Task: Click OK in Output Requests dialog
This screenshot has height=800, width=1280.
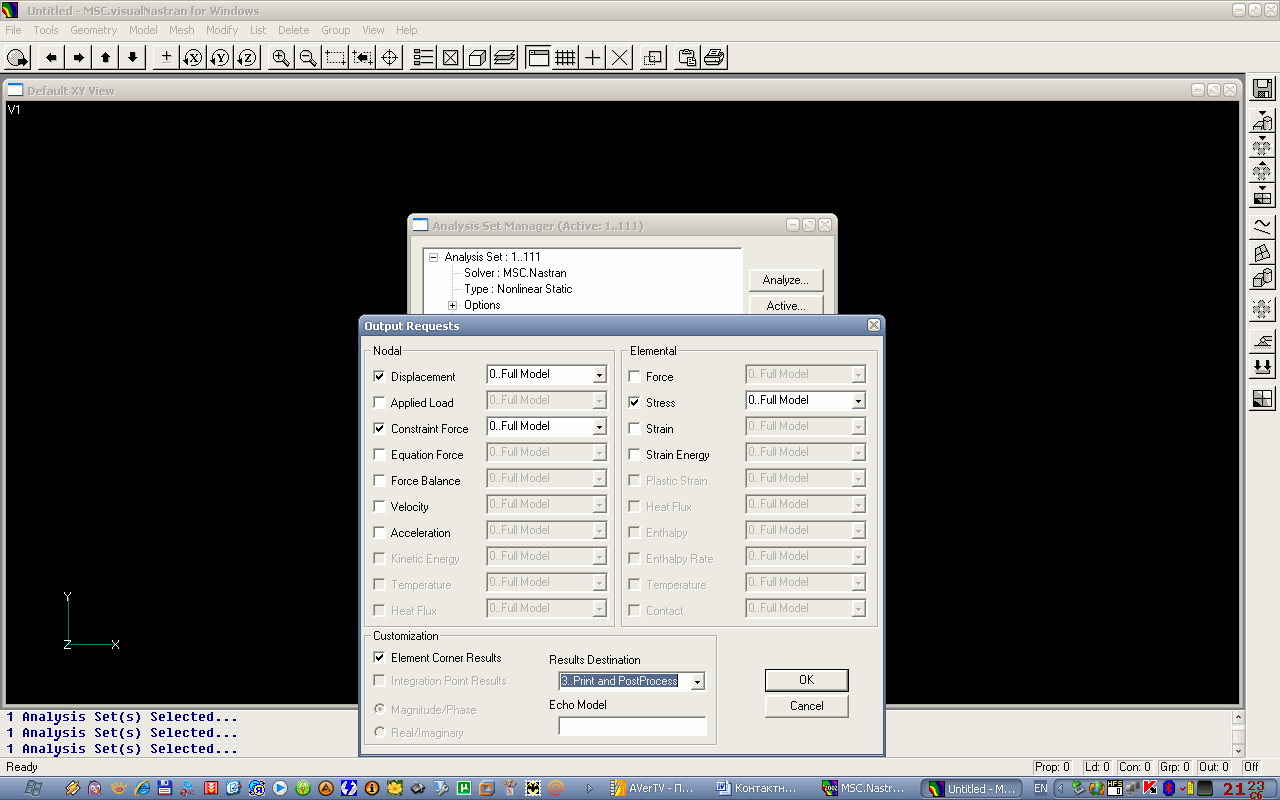Action: (x=806, y=680)
